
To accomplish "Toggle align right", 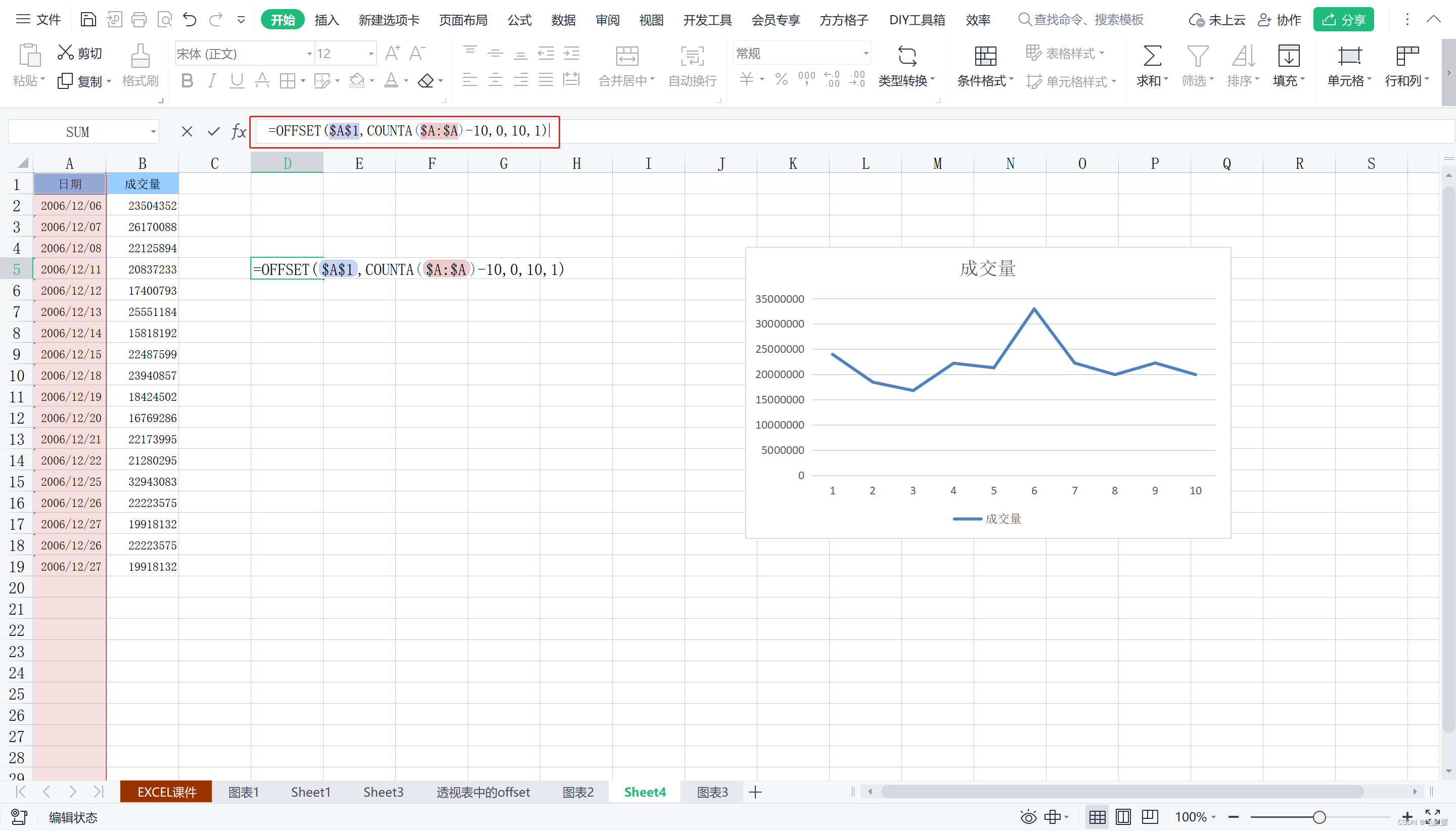I will coord(521,79).
